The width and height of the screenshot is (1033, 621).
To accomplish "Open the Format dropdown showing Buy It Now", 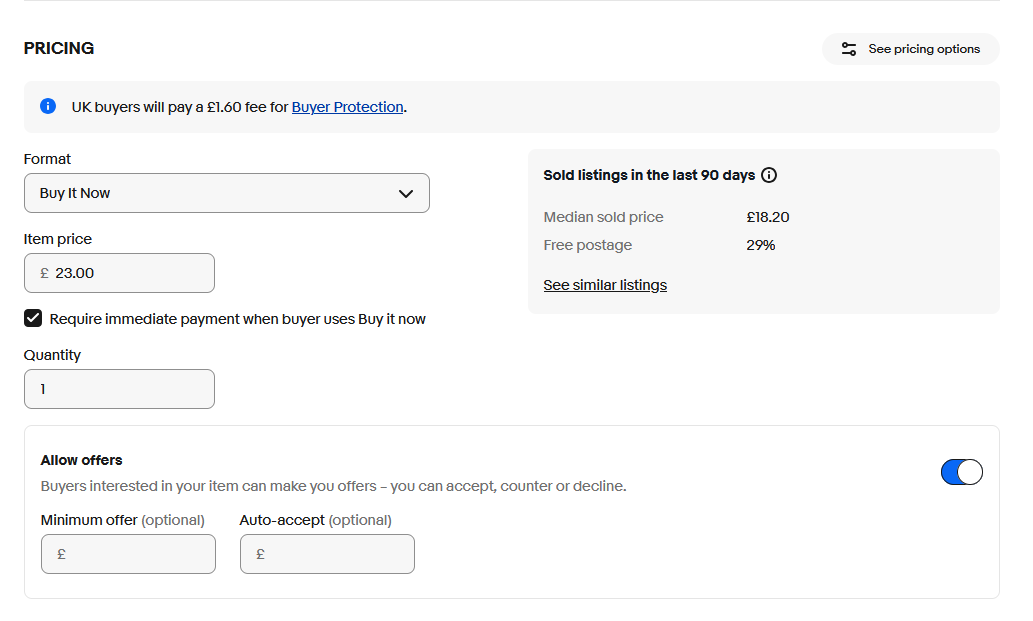I will click(226, 193).
